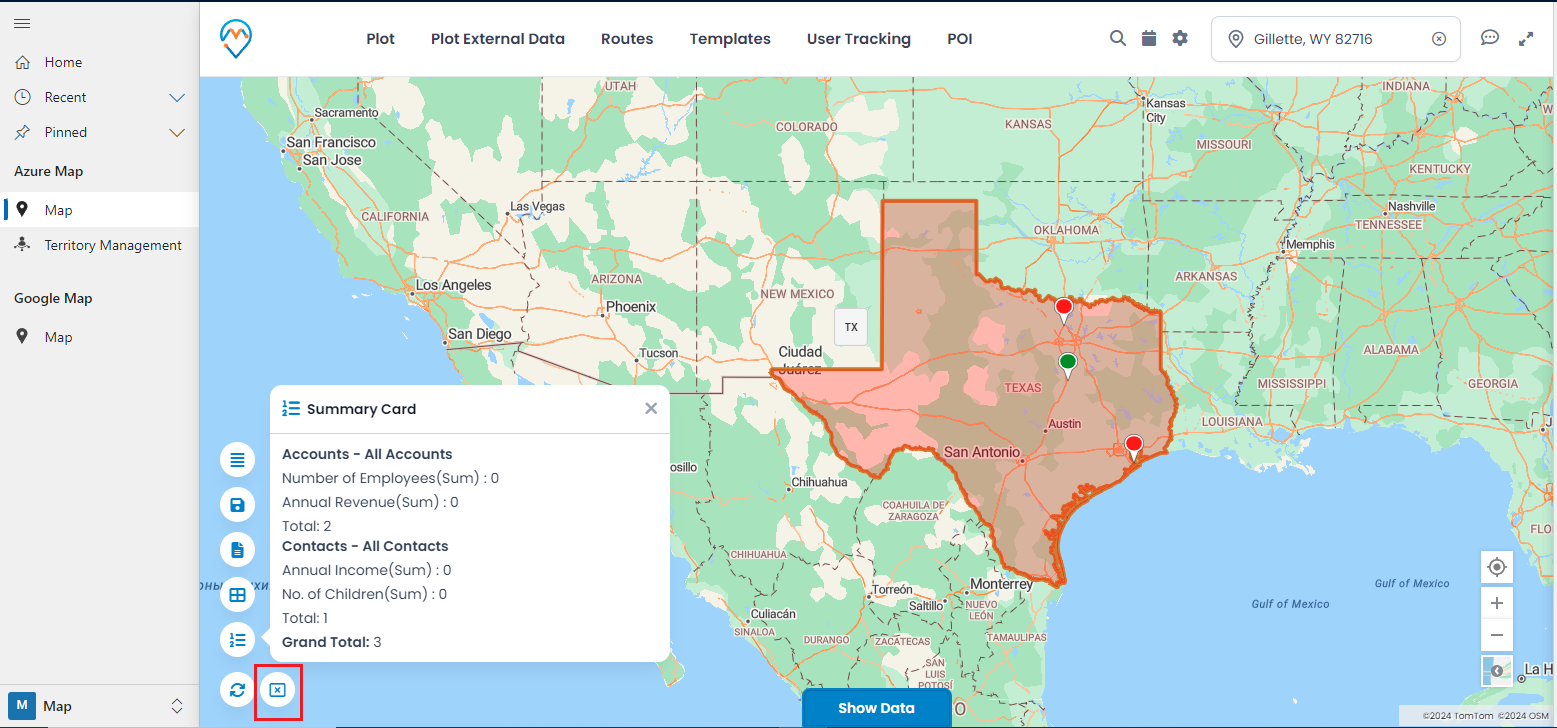This screenshot has width=1557, height=728.
Task: Toggle the Summary Card numbered-list button
Action: click(x=238, y=640)
